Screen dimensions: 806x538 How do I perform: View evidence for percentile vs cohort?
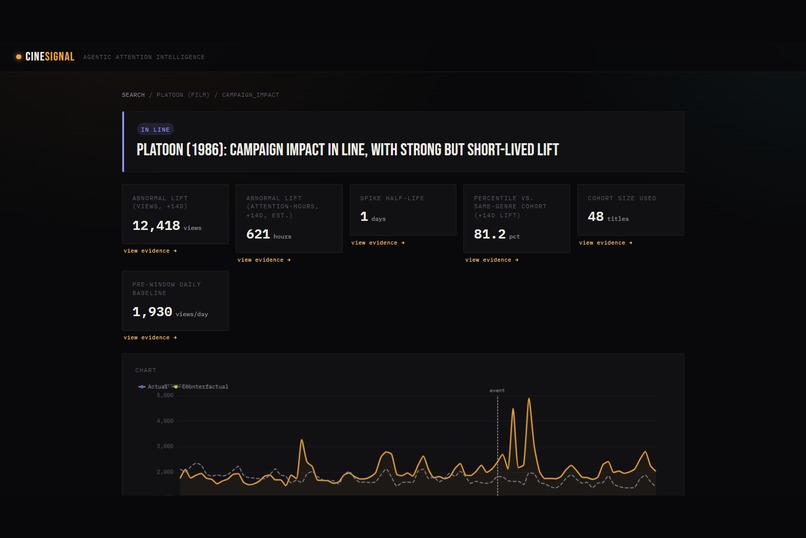click(492, 260)
